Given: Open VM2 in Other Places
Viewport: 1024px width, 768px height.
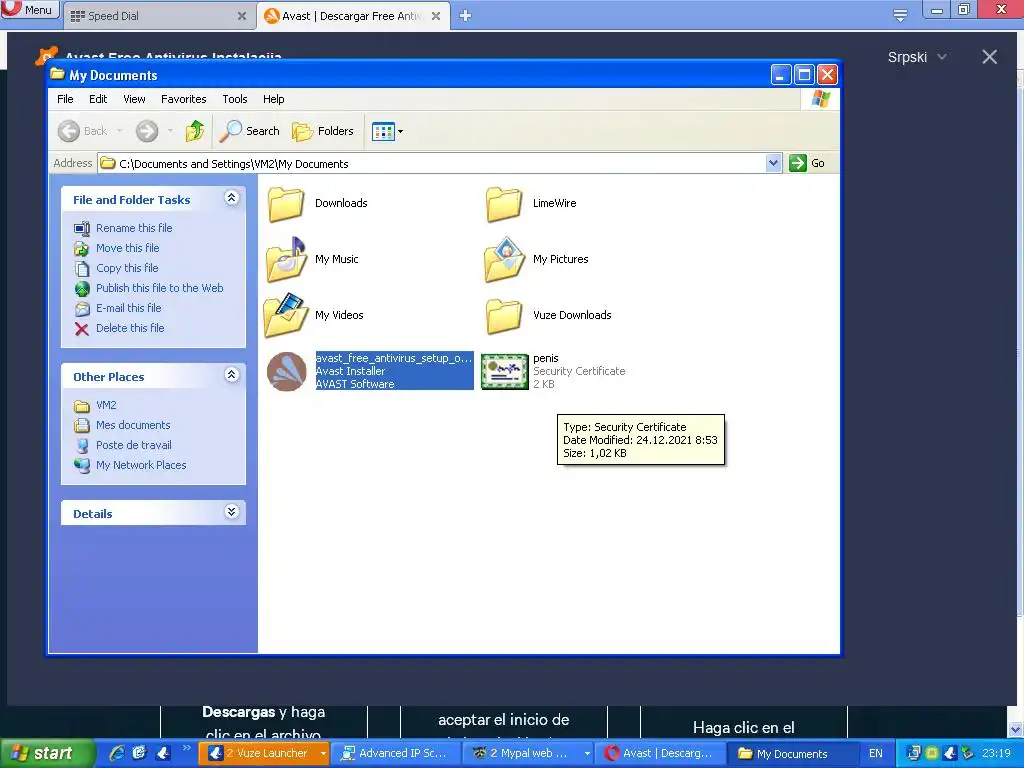Looking at the screenshot, I should tap(106, 405).
